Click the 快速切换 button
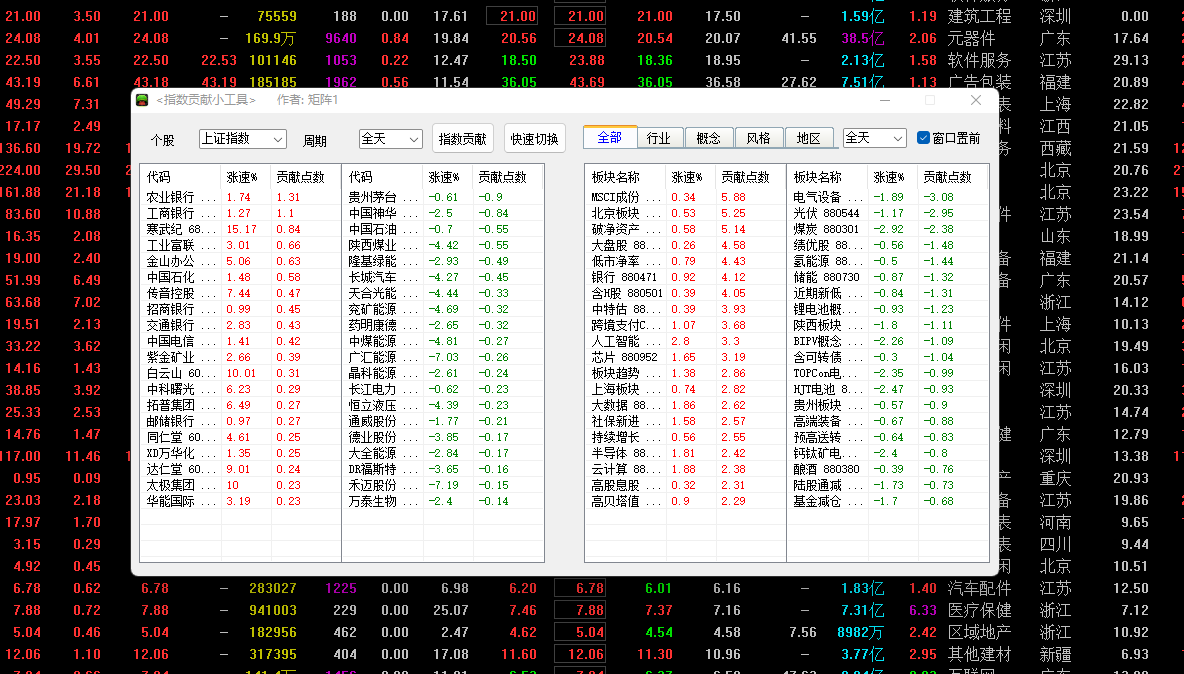This screenshot has width=1184, height=674. pos(535,139)
